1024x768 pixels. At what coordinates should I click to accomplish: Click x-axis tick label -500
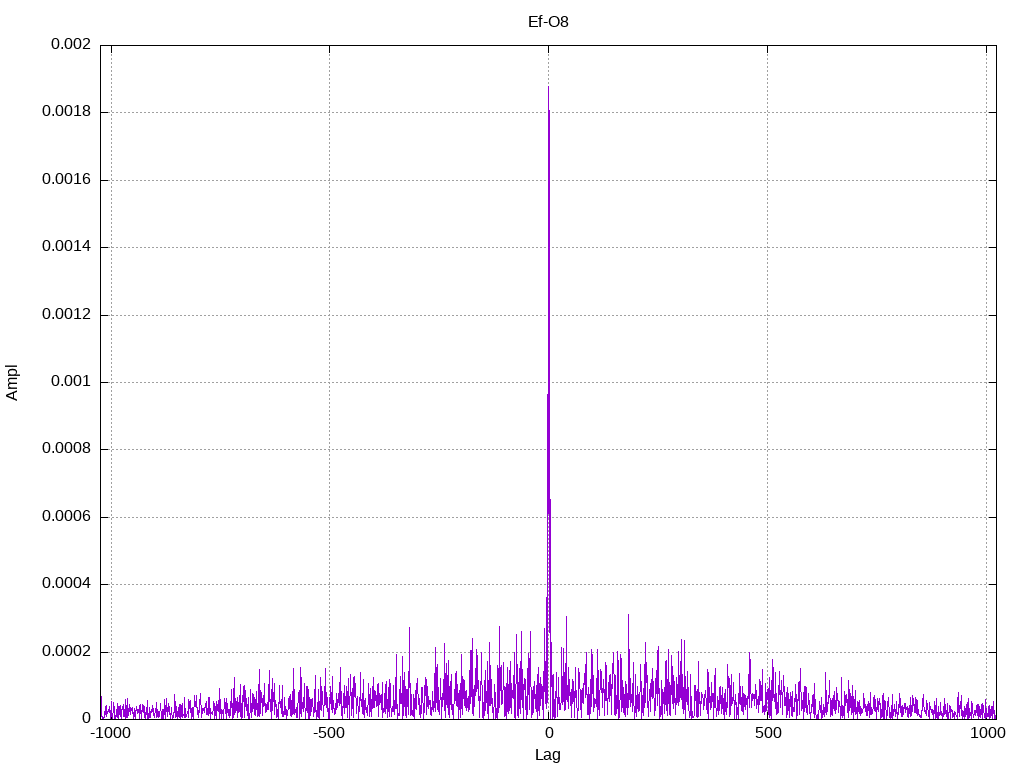click(x=328, y=733)
